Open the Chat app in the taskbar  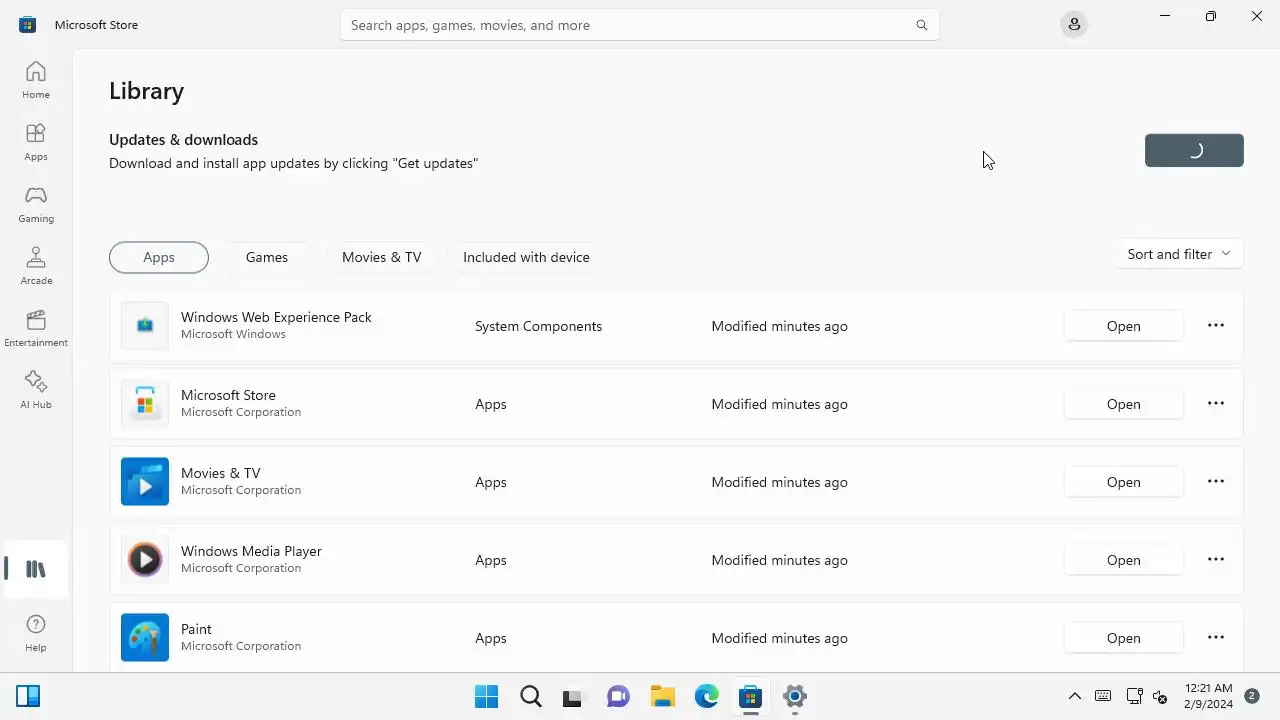pyautogui.click(x=619, y=696)
